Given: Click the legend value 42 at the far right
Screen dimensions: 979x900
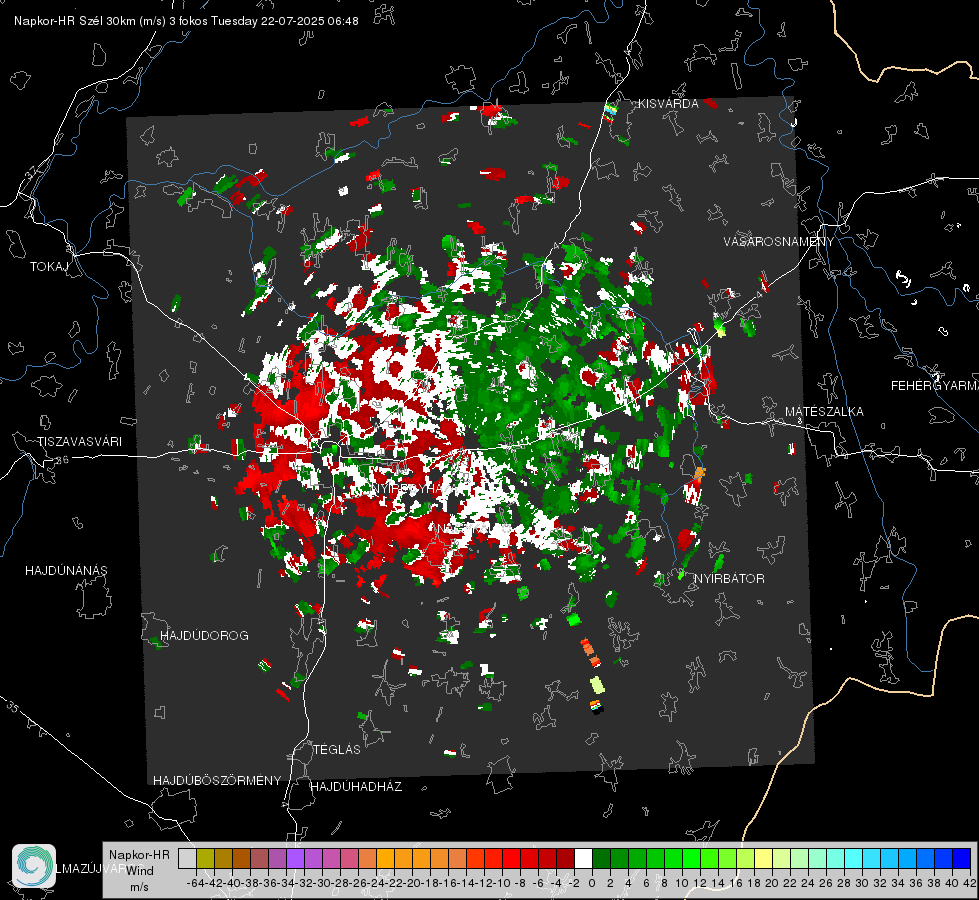Looking at the screenshot, I should pyautogui.click(x=968, y=883).
